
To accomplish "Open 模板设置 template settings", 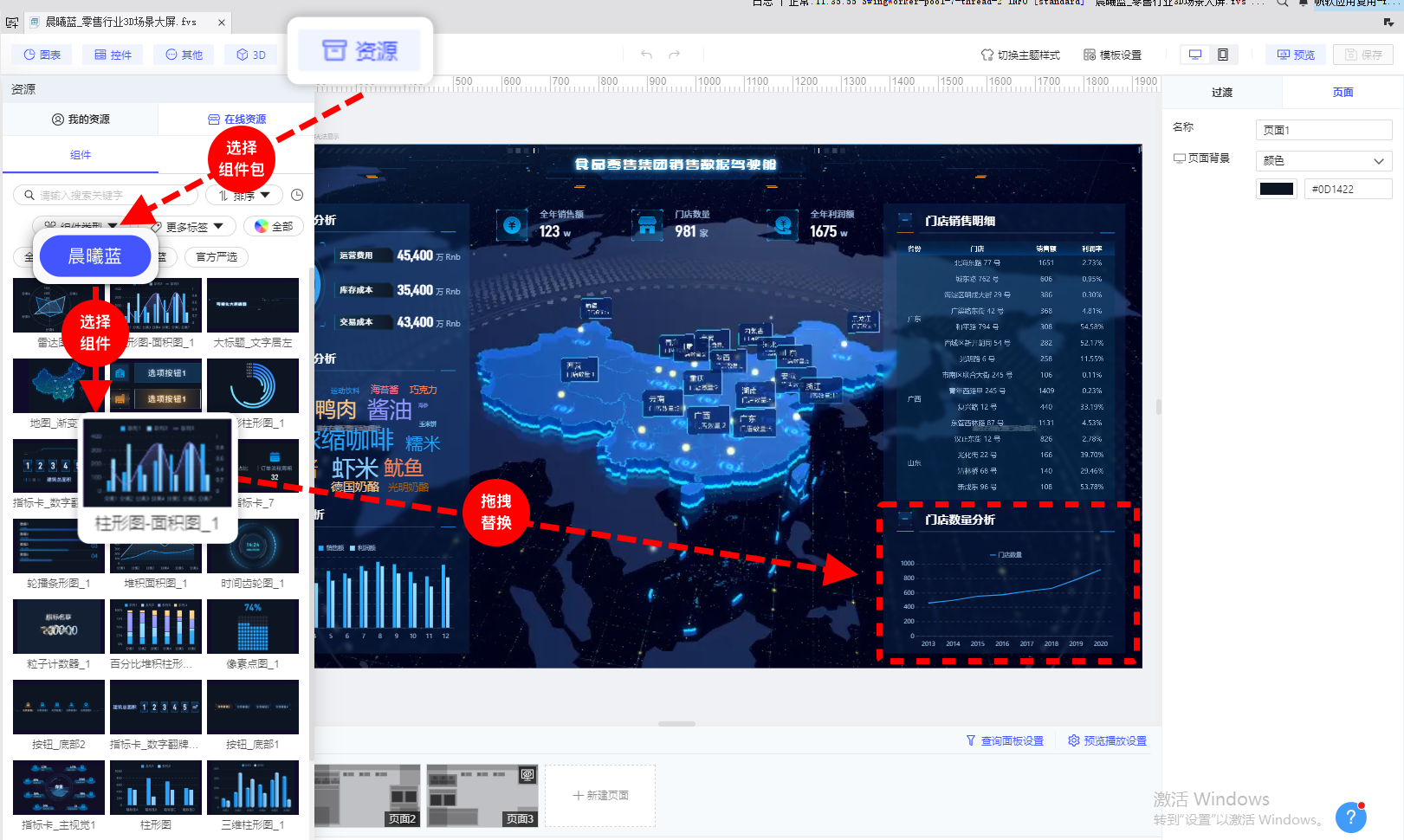I will tap(1112, 55).
